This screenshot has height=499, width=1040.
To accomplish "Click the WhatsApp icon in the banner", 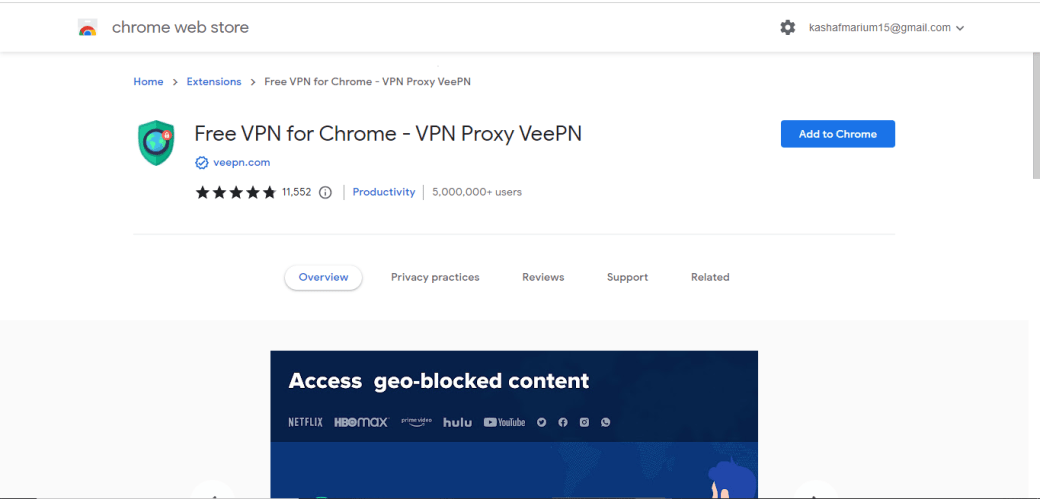I will 605,422.
